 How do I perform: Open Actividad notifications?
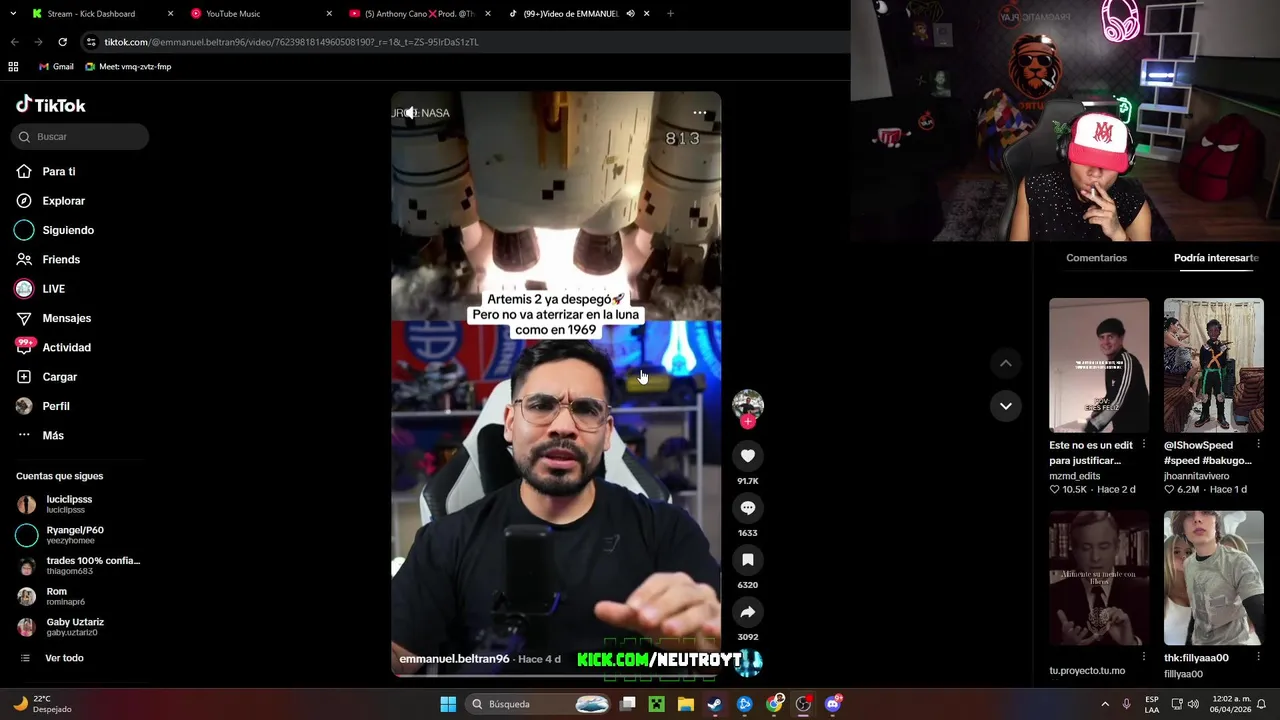[x=66, y=347]
